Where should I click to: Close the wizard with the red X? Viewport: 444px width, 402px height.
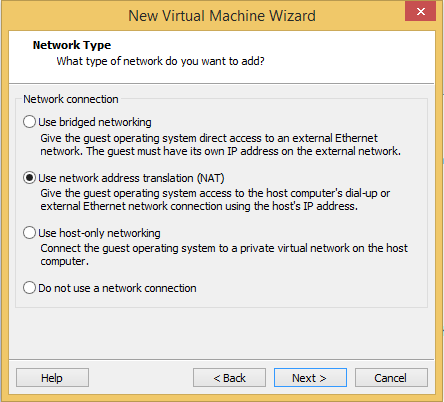(421, 12)
